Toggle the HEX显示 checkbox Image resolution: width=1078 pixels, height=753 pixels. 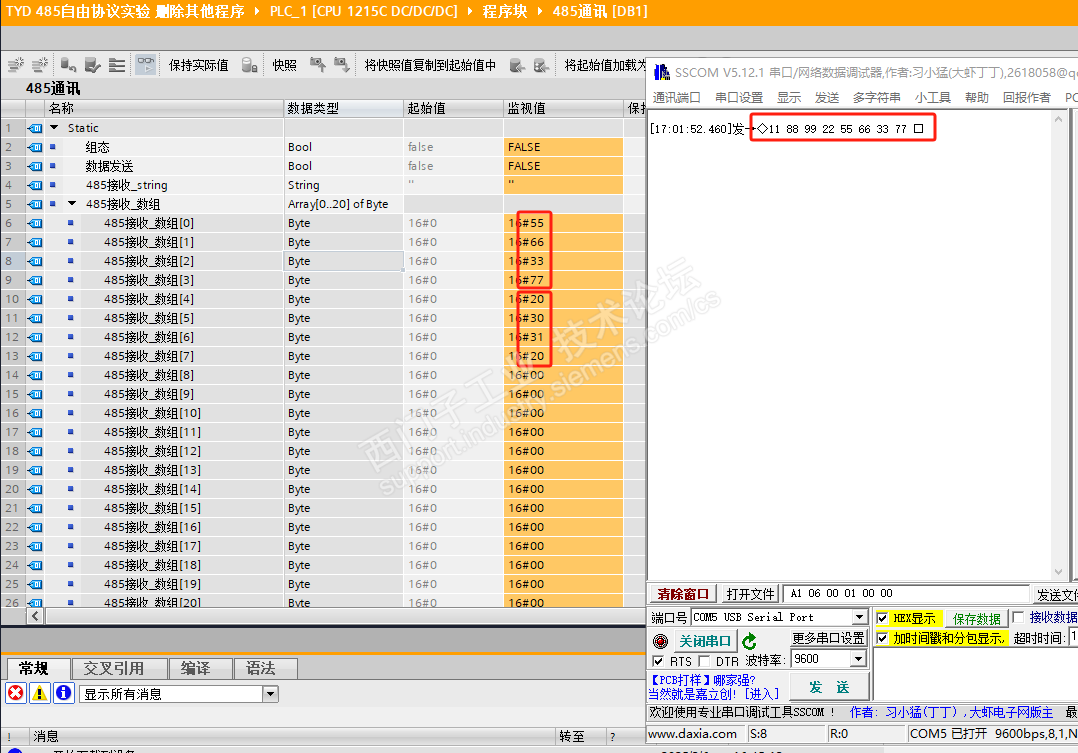pyautogui.click(x=882, y=618)
